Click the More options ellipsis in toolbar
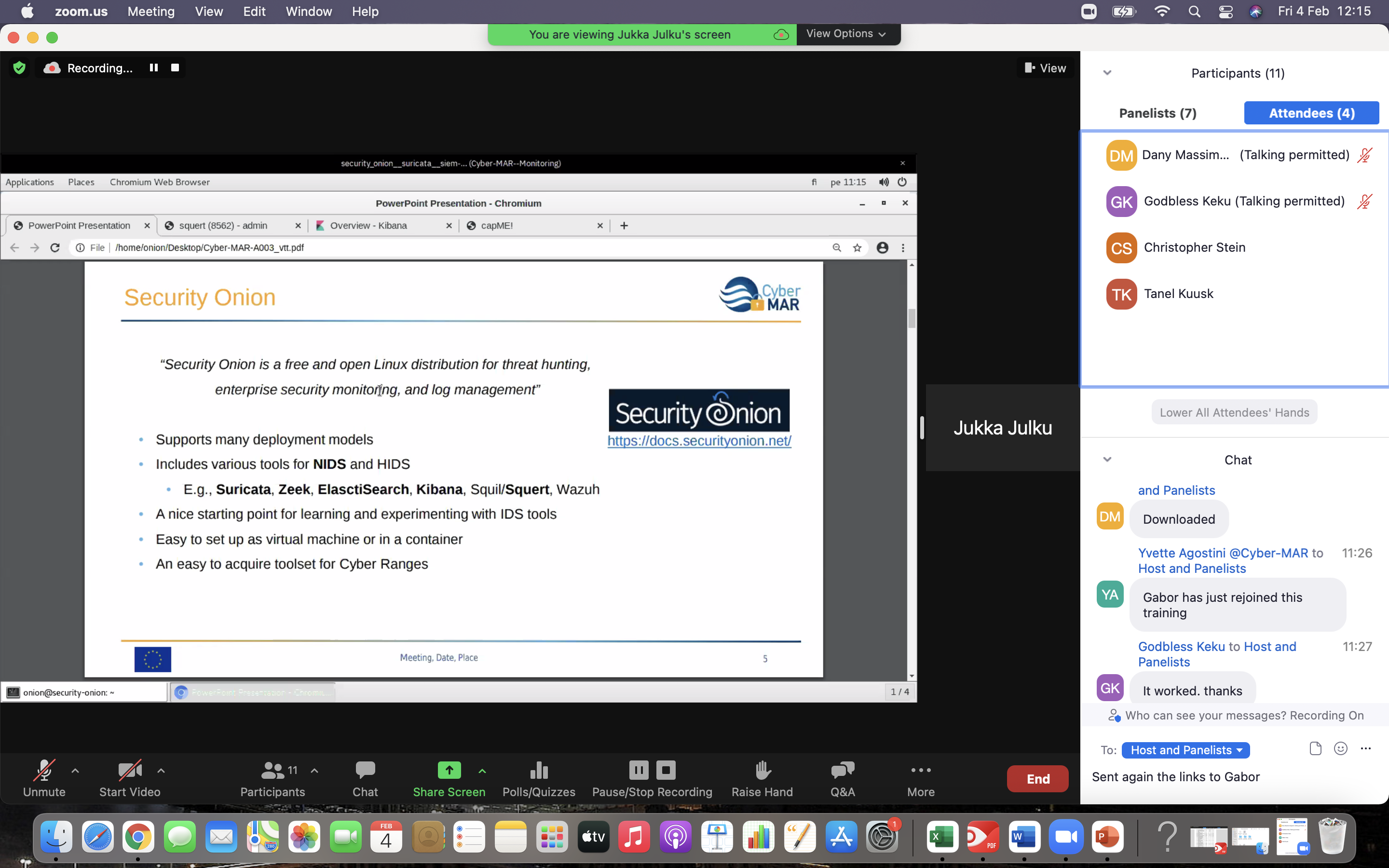Screen dimensions: 1389x868 click(x=921, y=771)
